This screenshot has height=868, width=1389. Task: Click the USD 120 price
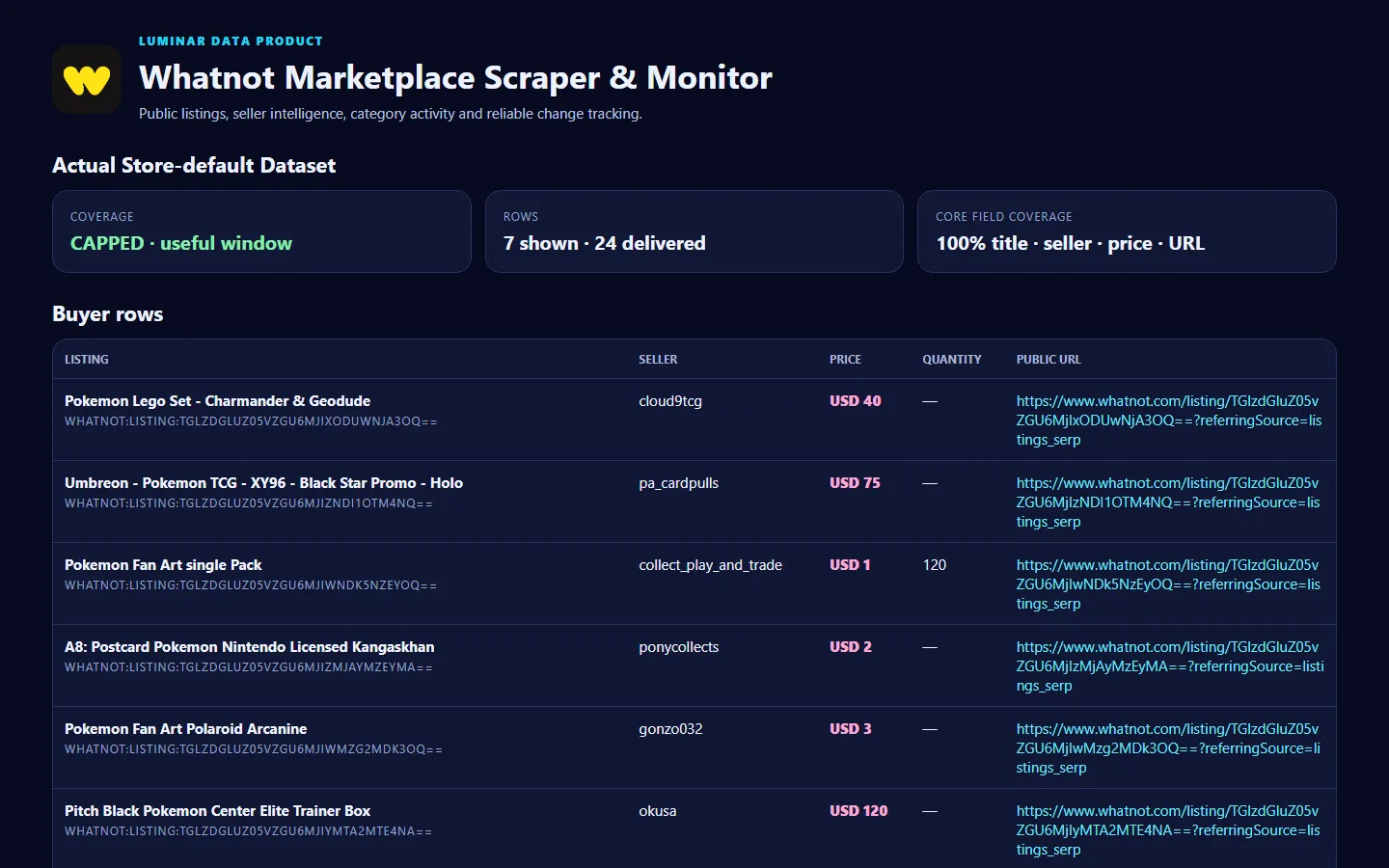858,811
